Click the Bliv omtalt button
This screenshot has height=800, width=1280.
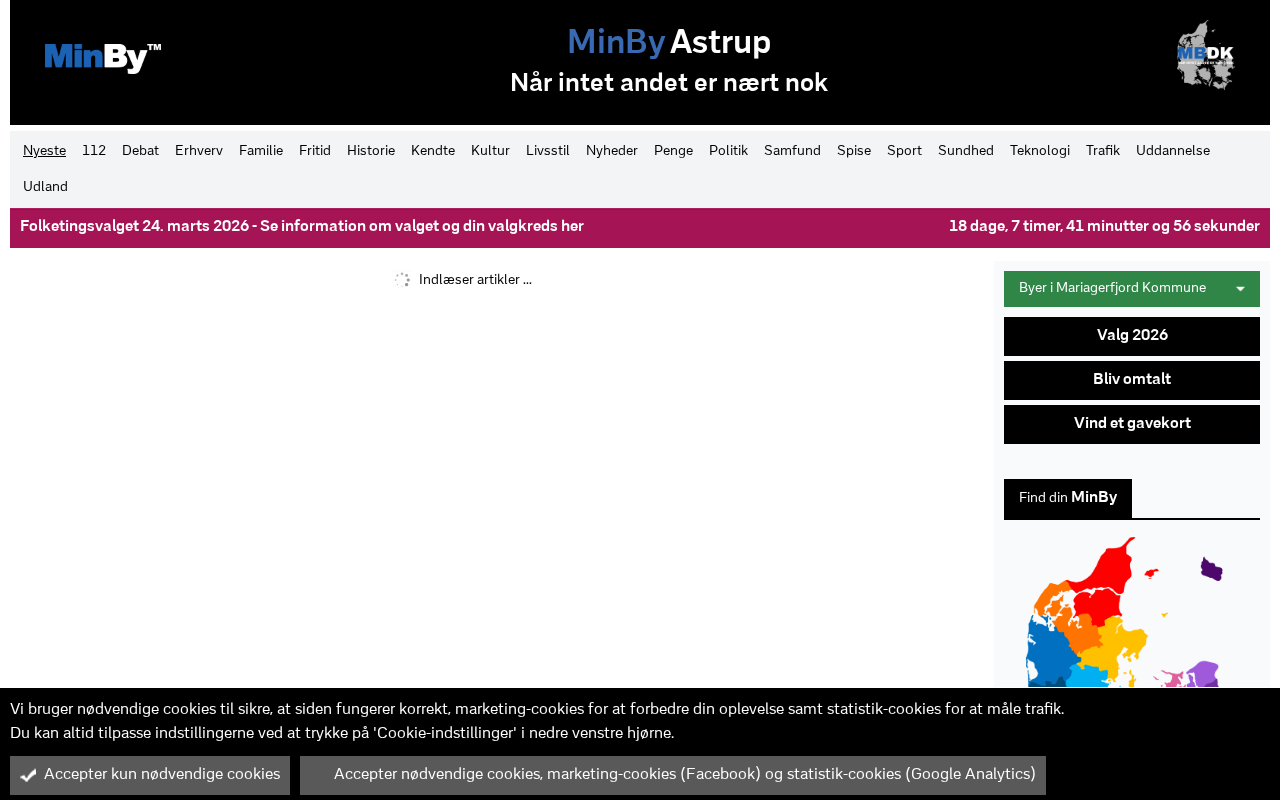[x=1132, y=380]
